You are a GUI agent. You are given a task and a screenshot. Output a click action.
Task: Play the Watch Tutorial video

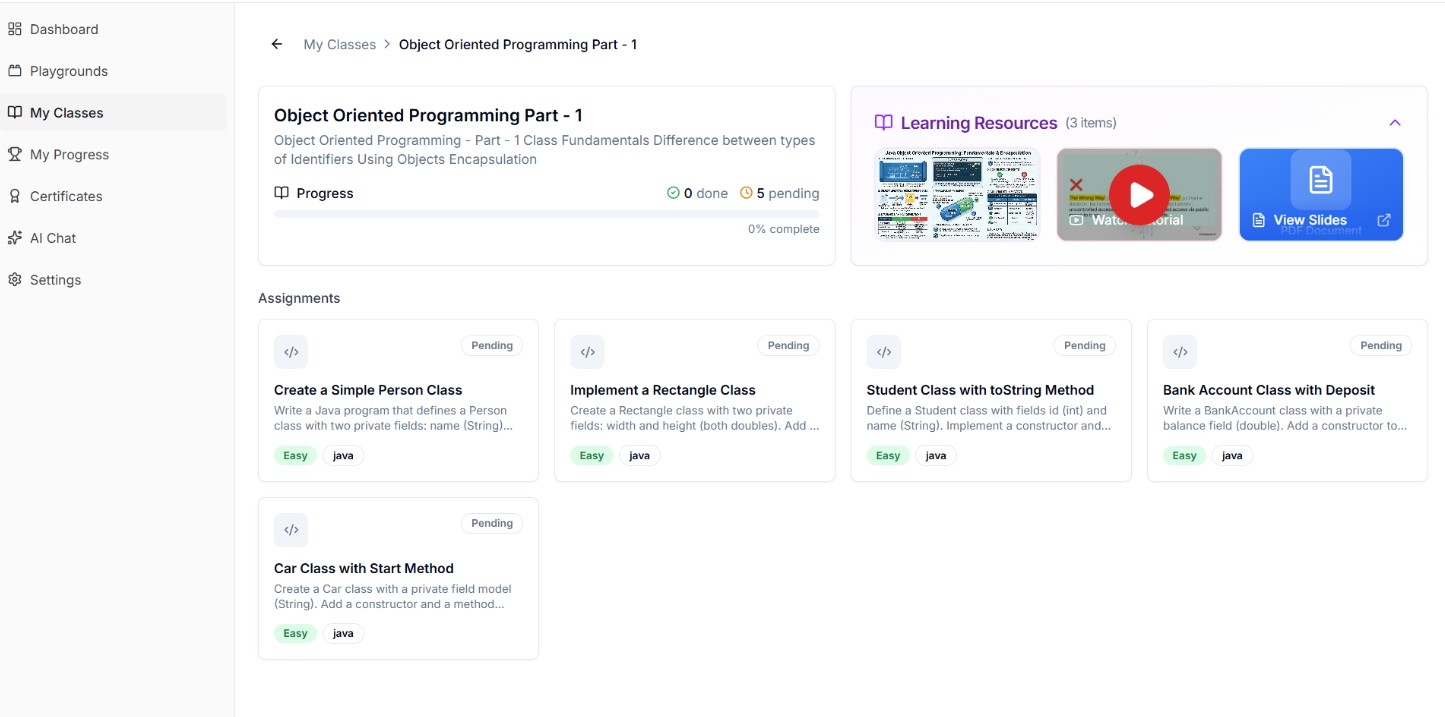click(1139, 194)
